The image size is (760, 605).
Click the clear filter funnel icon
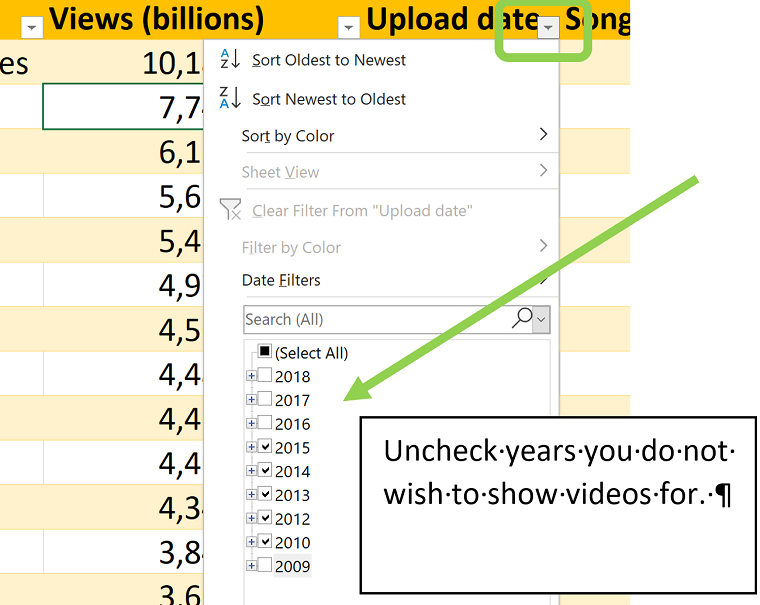[x=230, y=209]
